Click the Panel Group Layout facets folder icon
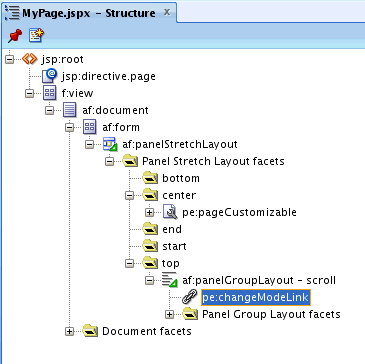 (190, 314)
